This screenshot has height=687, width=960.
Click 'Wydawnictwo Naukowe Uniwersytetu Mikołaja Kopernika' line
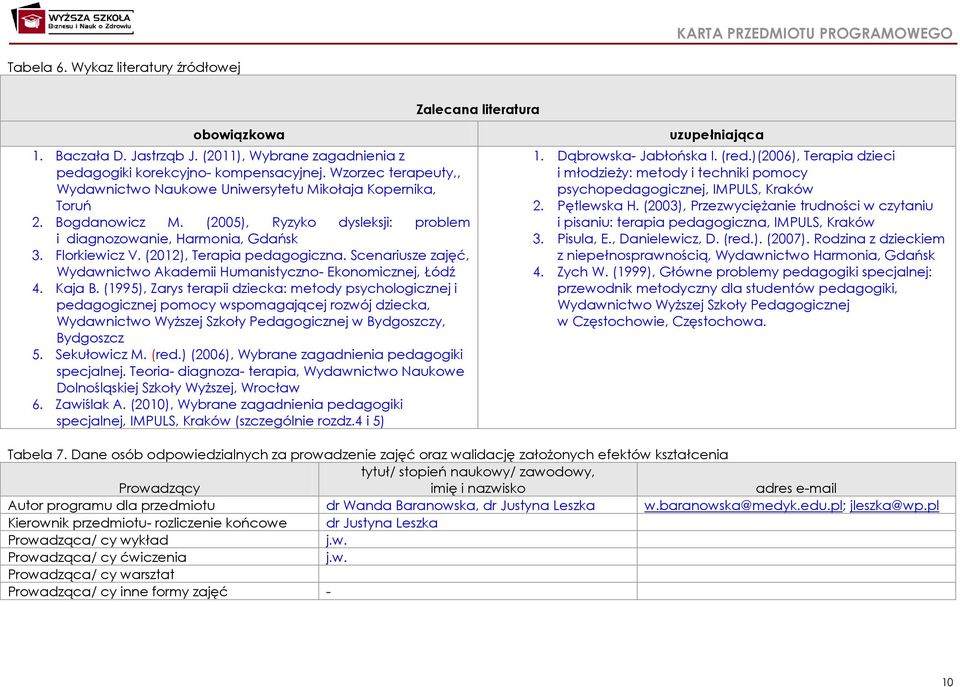pos(246,189)
